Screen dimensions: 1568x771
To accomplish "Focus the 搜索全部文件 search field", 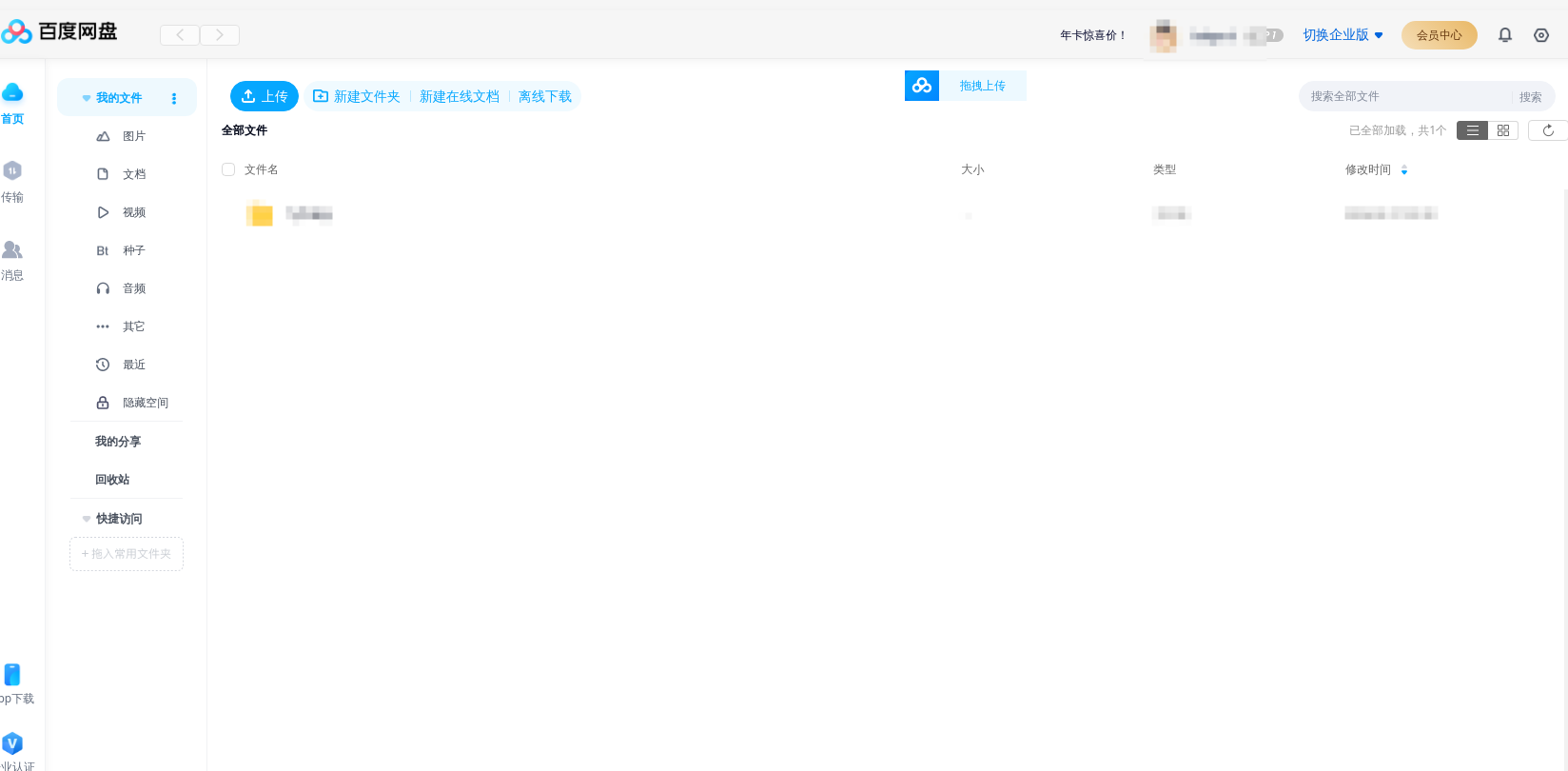I will pos(1403,96).
